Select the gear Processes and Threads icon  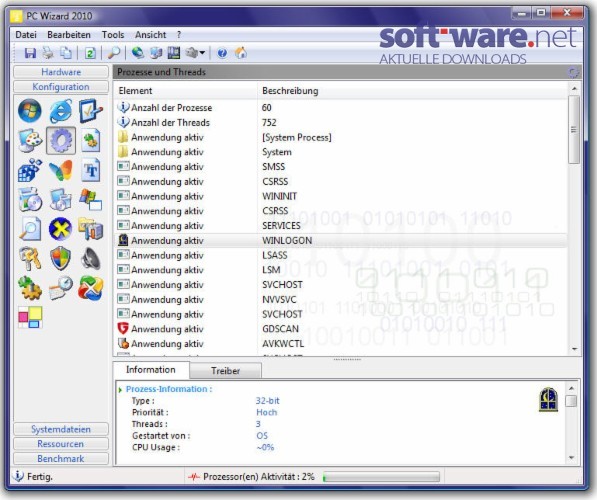tap(61, 141)
